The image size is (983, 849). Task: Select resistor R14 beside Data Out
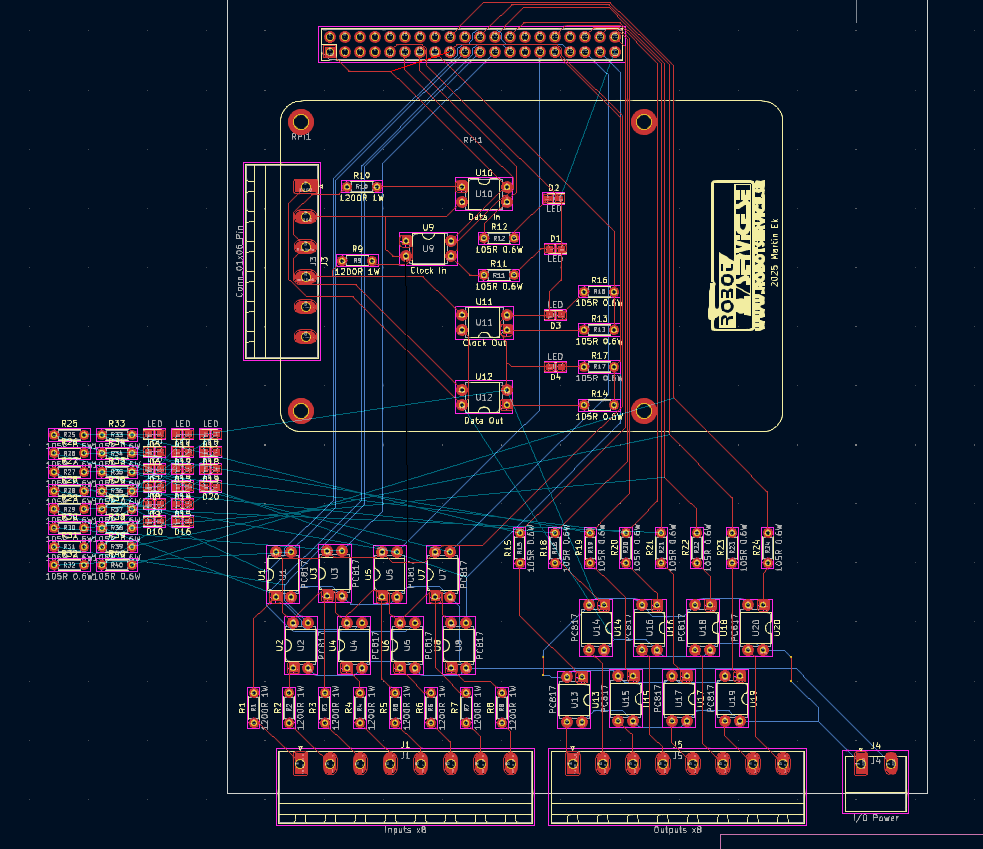coord(598,405)
